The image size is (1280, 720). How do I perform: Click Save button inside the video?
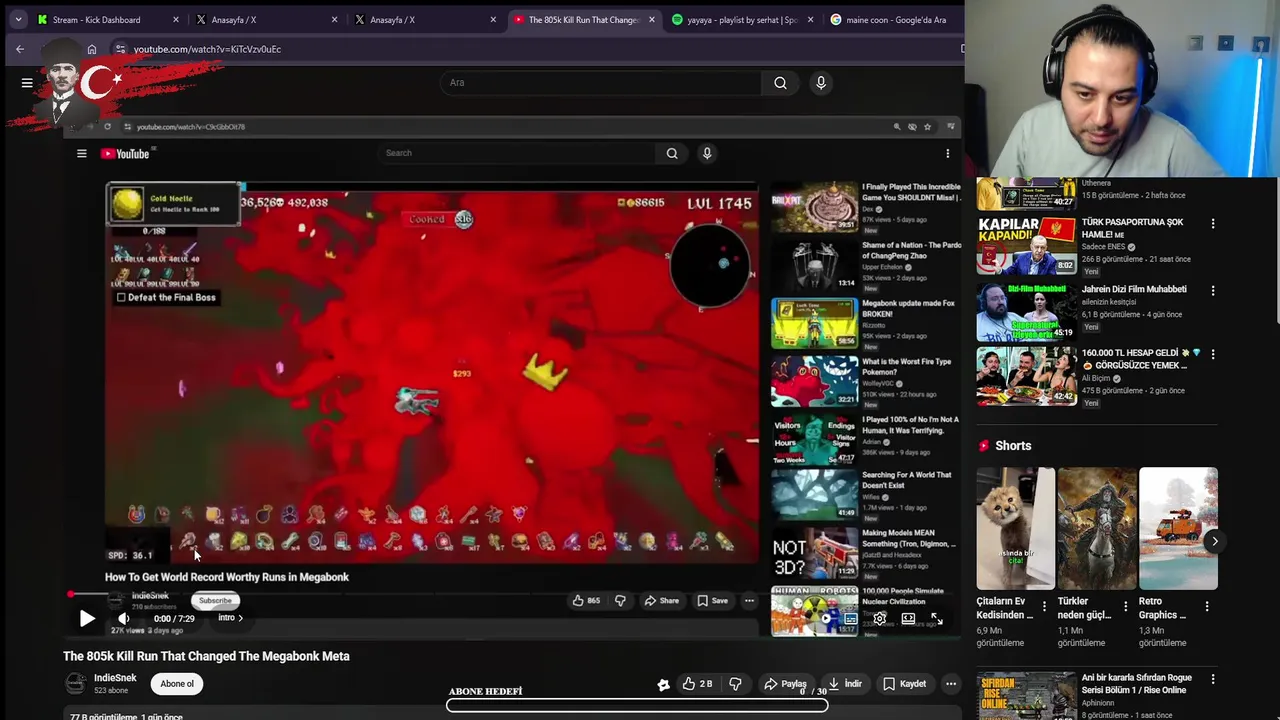713,601
